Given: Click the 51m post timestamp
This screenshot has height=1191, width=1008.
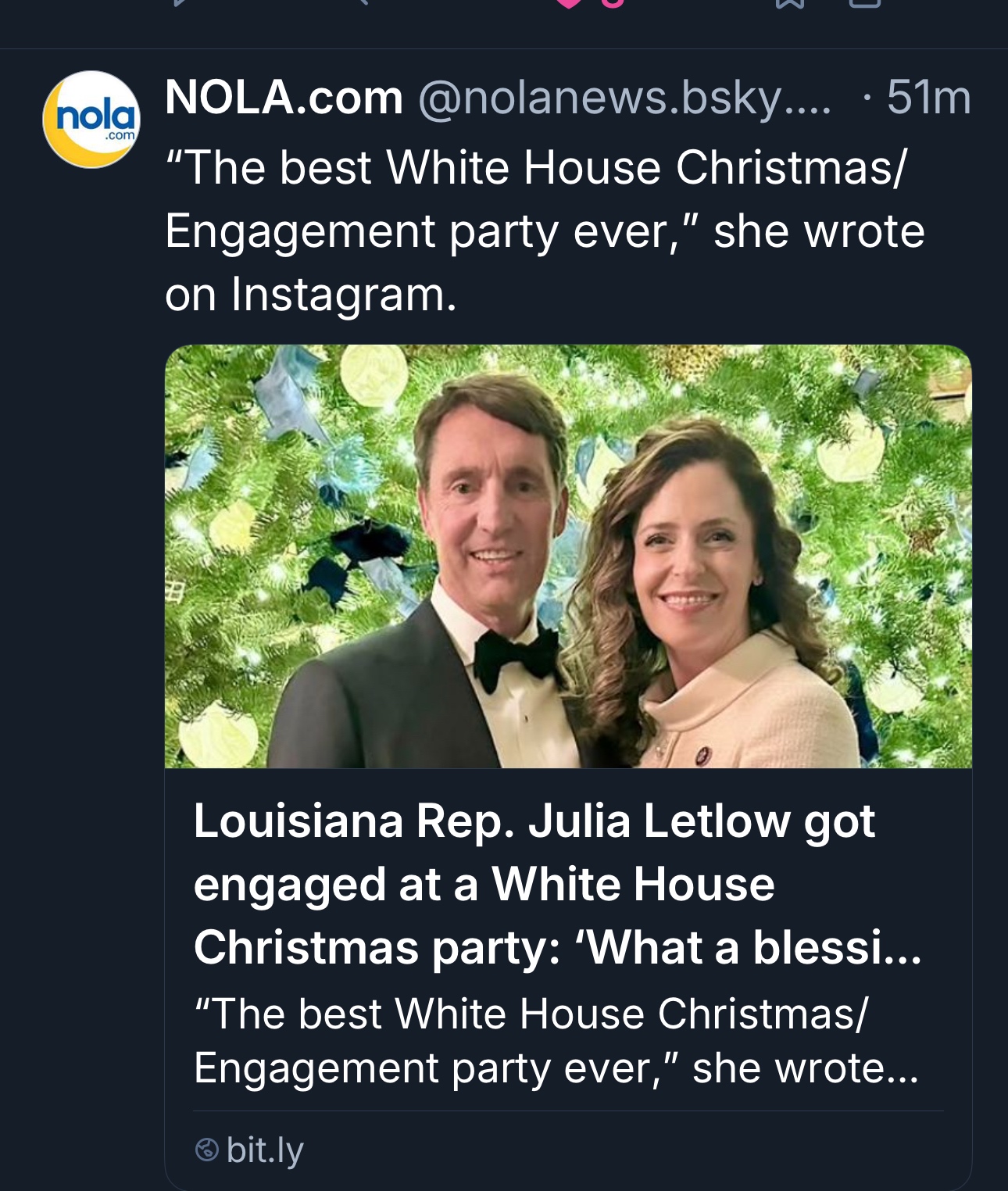Looking at the screenshot, I should 928,98.
